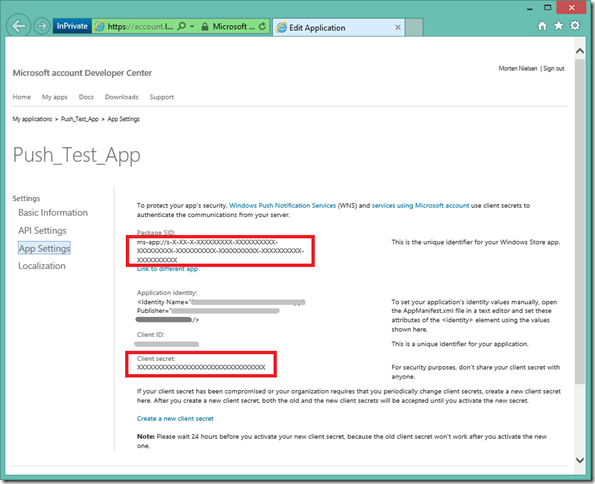The image size is (595, 484).
Task: Click the search magnifier icon in address bar
Action: pos(182,26)
